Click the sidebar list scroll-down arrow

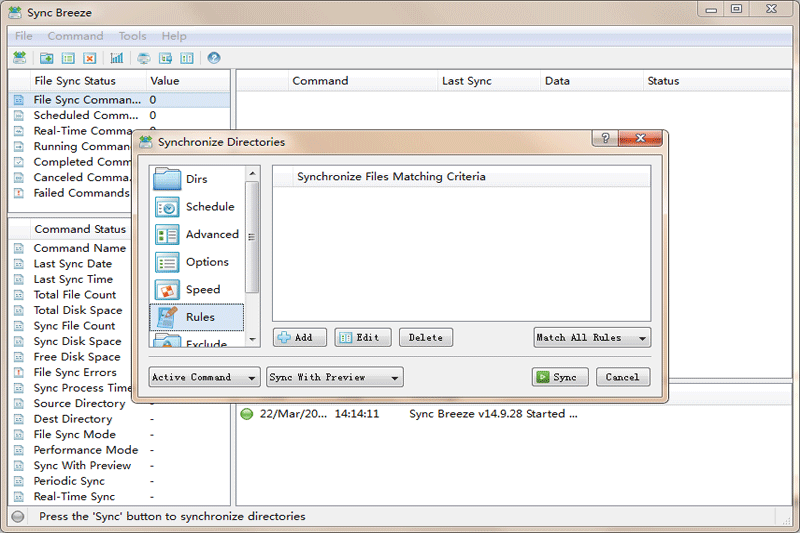click(x=252, y=339)
